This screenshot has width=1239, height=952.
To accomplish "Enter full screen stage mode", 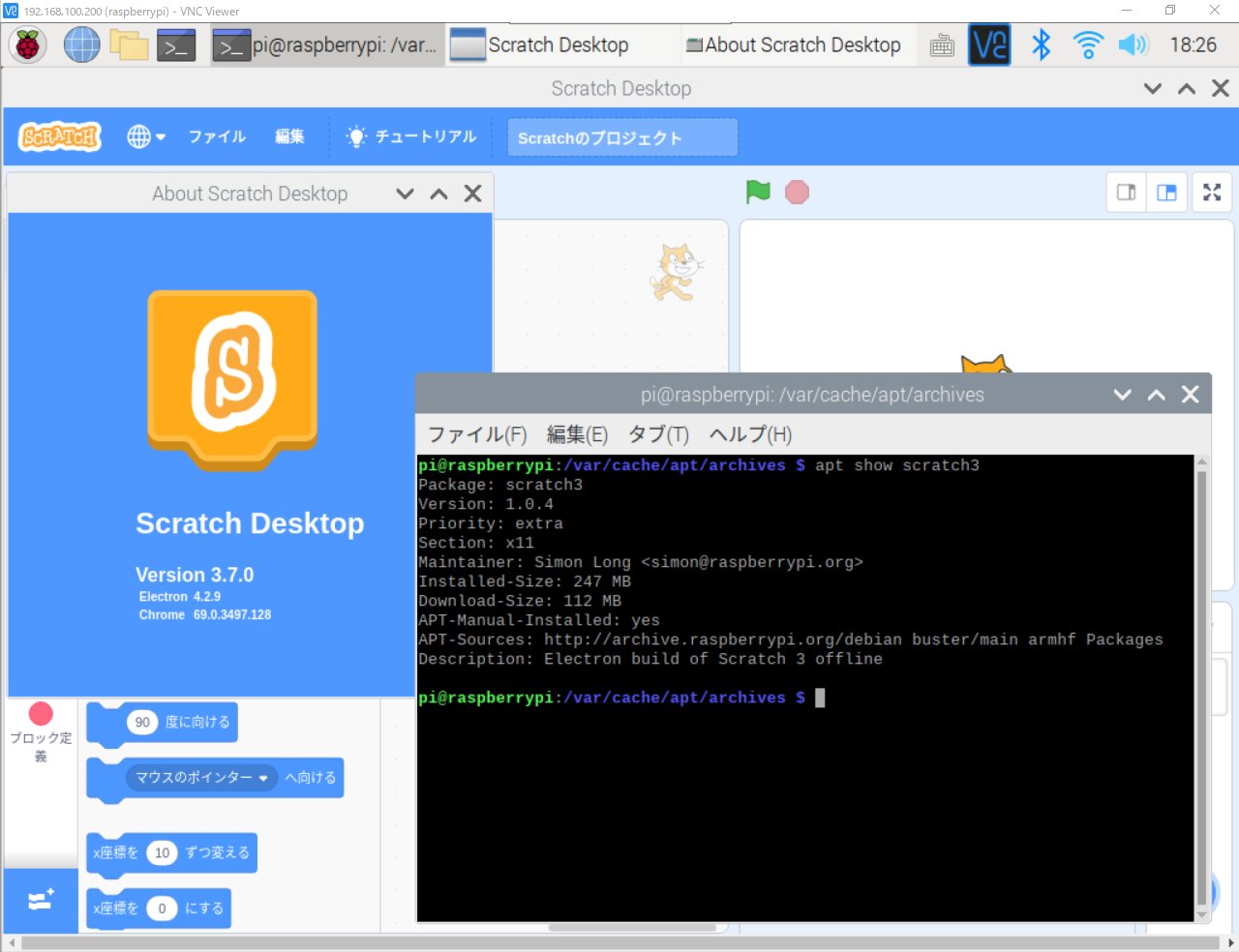I will [x=1212, y=193].
